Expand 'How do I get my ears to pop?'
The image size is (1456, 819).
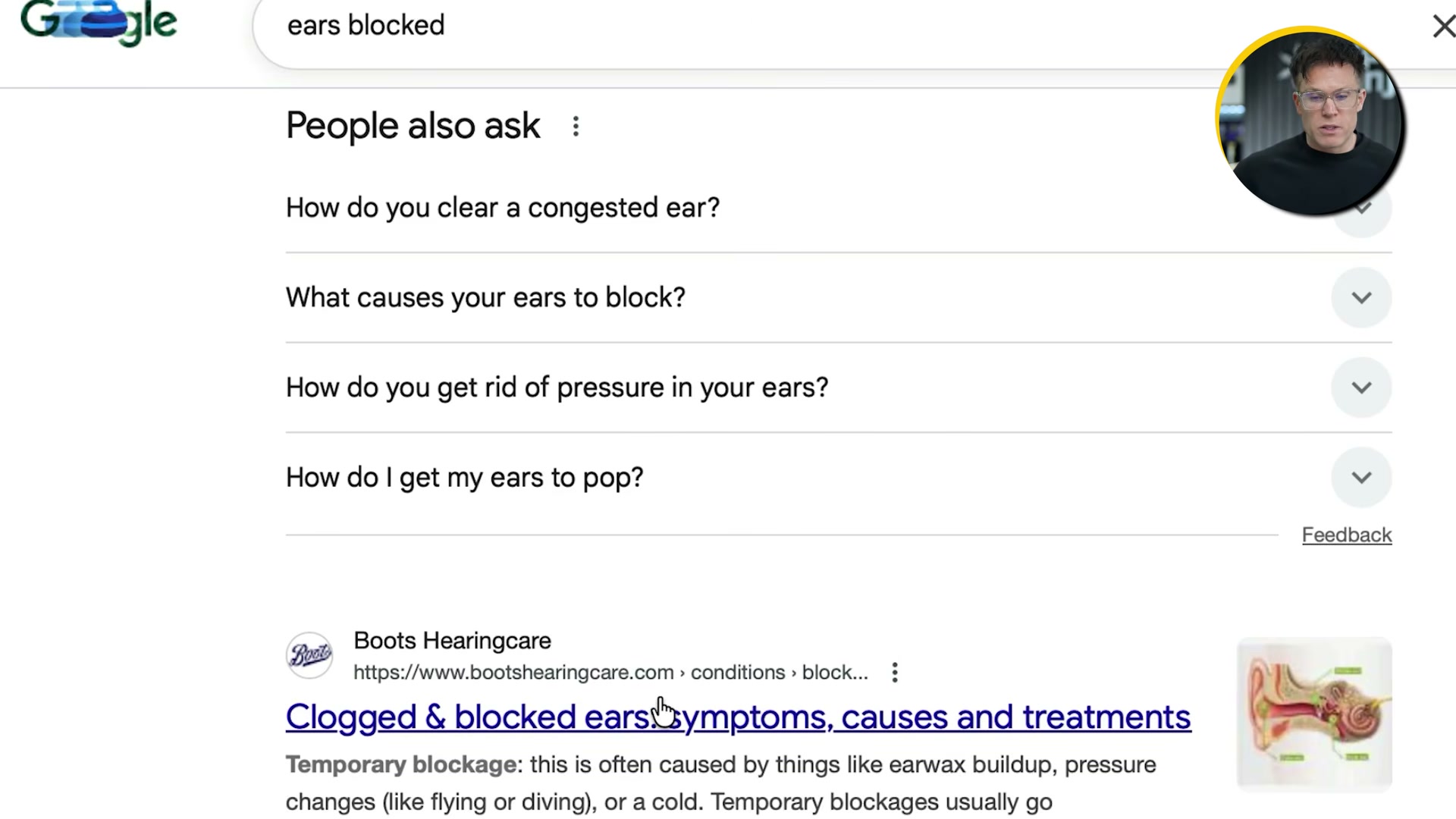coord(1361,477)
